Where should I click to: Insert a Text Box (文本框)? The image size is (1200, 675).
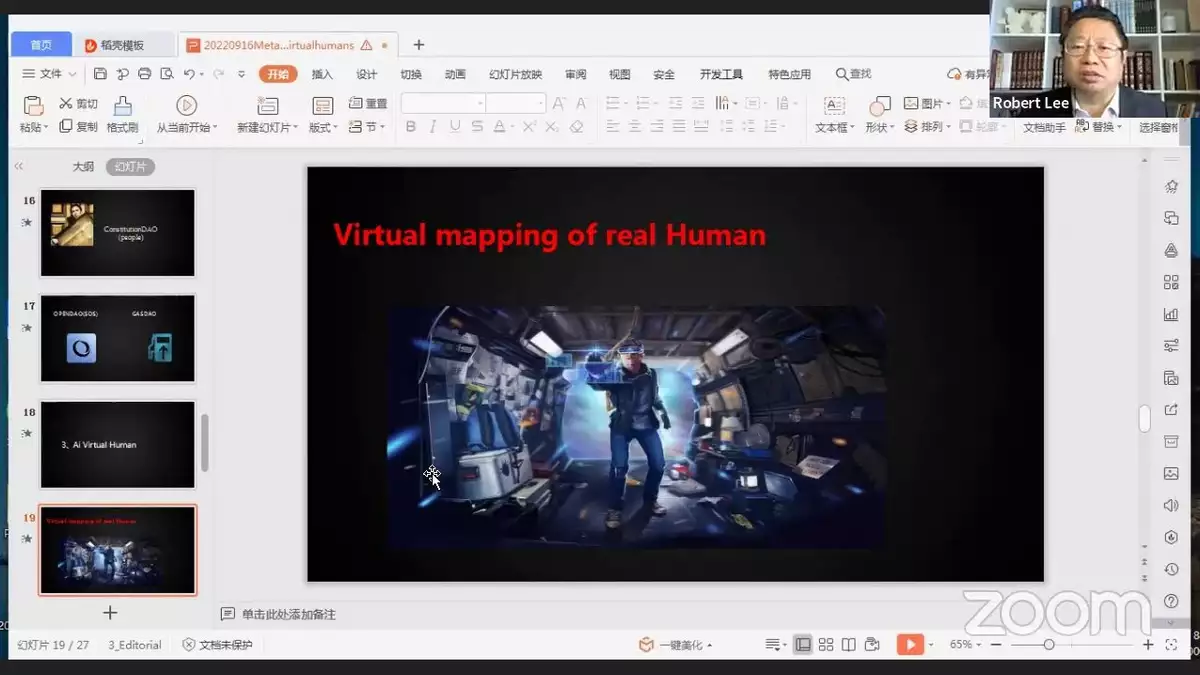834,114
